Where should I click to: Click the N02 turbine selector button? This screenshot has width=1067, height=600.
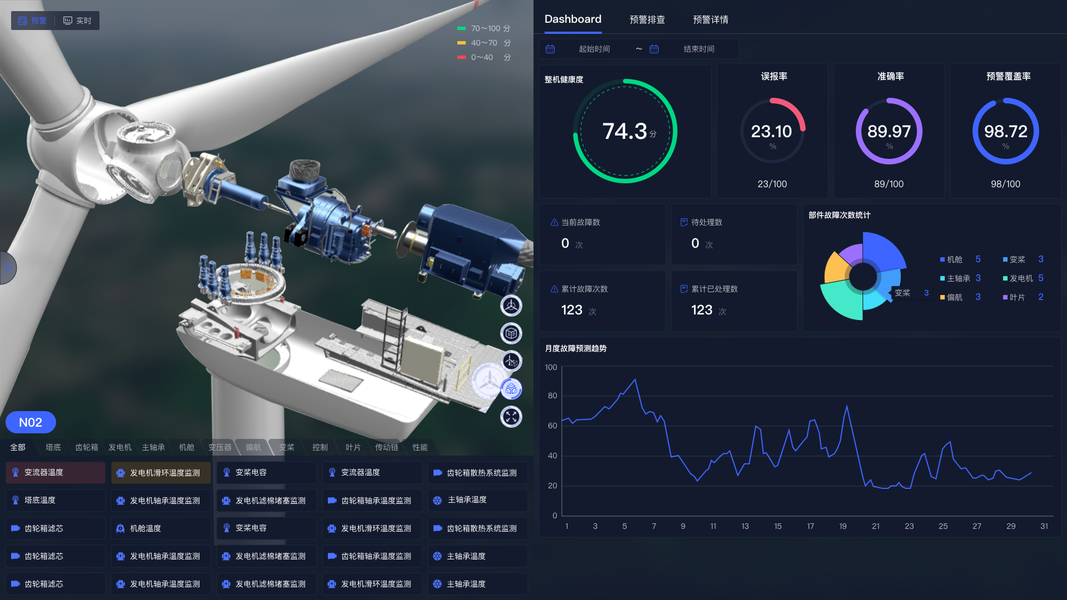(x=31, y=422)
